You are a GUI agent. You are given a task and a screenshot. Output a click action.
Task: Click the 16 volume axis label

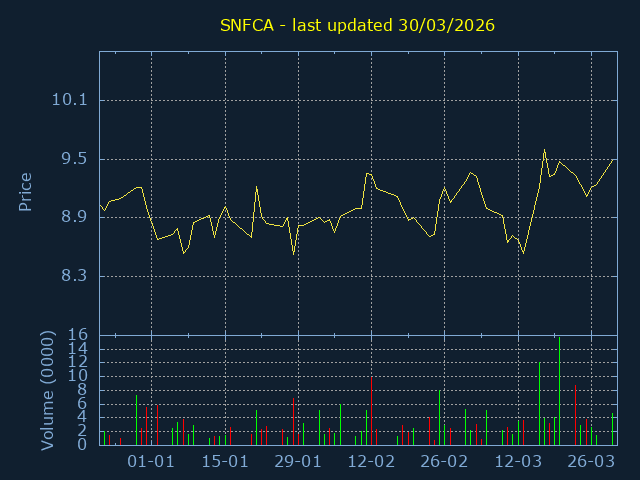coord(78,336)
